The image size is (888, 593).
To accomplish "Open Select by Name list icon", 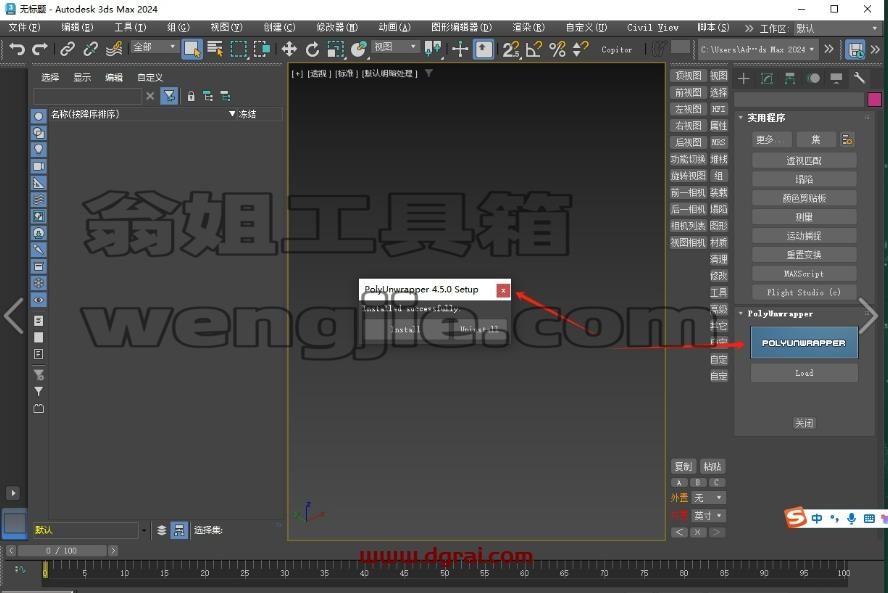I will click(x=215, y=49).
